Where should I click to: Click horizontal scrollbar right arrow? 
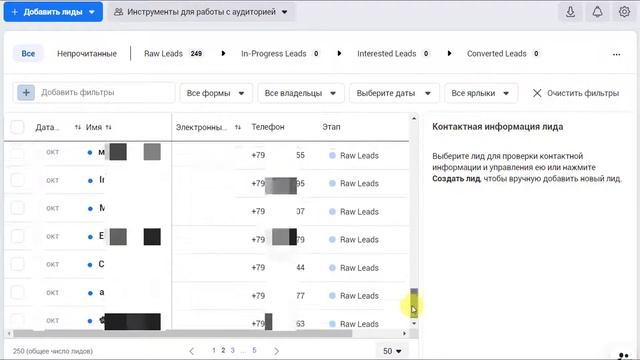click(404, 333)
